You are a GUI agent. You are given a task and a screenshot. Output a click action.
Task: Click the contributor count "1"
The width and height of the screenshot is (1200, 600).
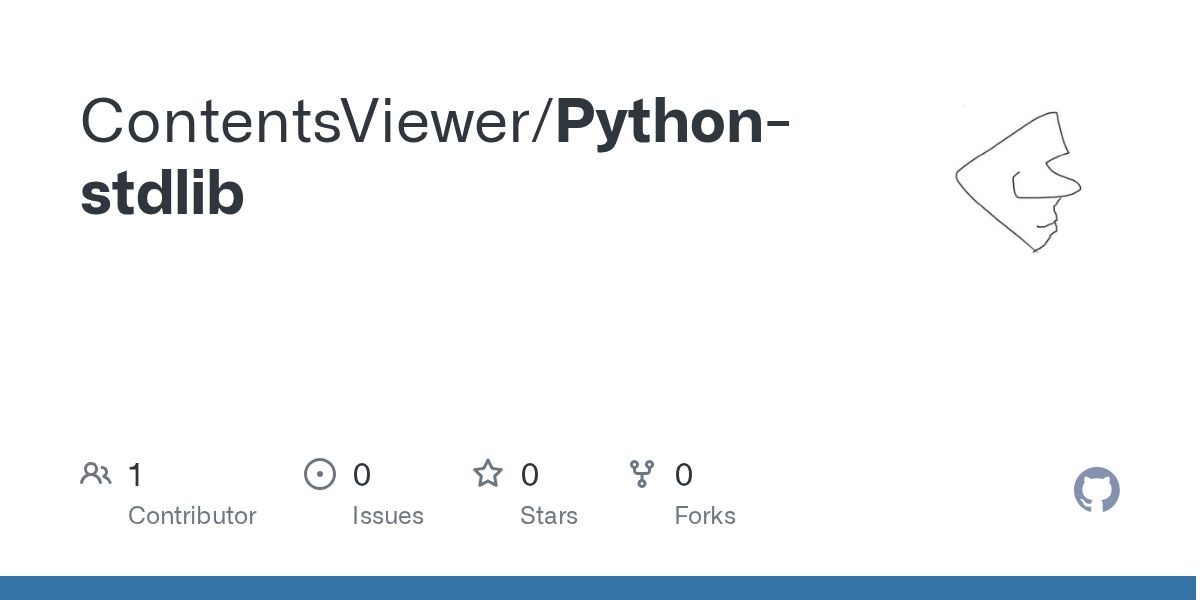tap(135, 475)
